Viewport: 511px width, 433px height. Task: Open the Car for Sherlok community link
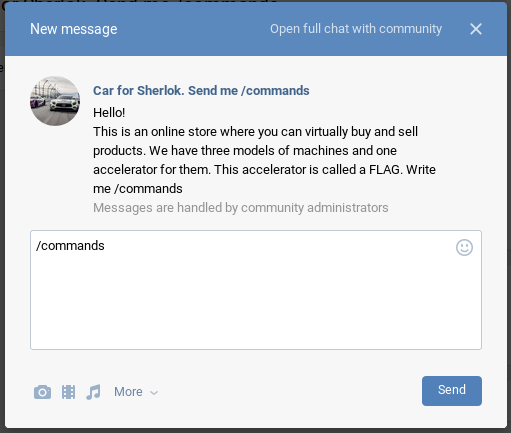201,91
